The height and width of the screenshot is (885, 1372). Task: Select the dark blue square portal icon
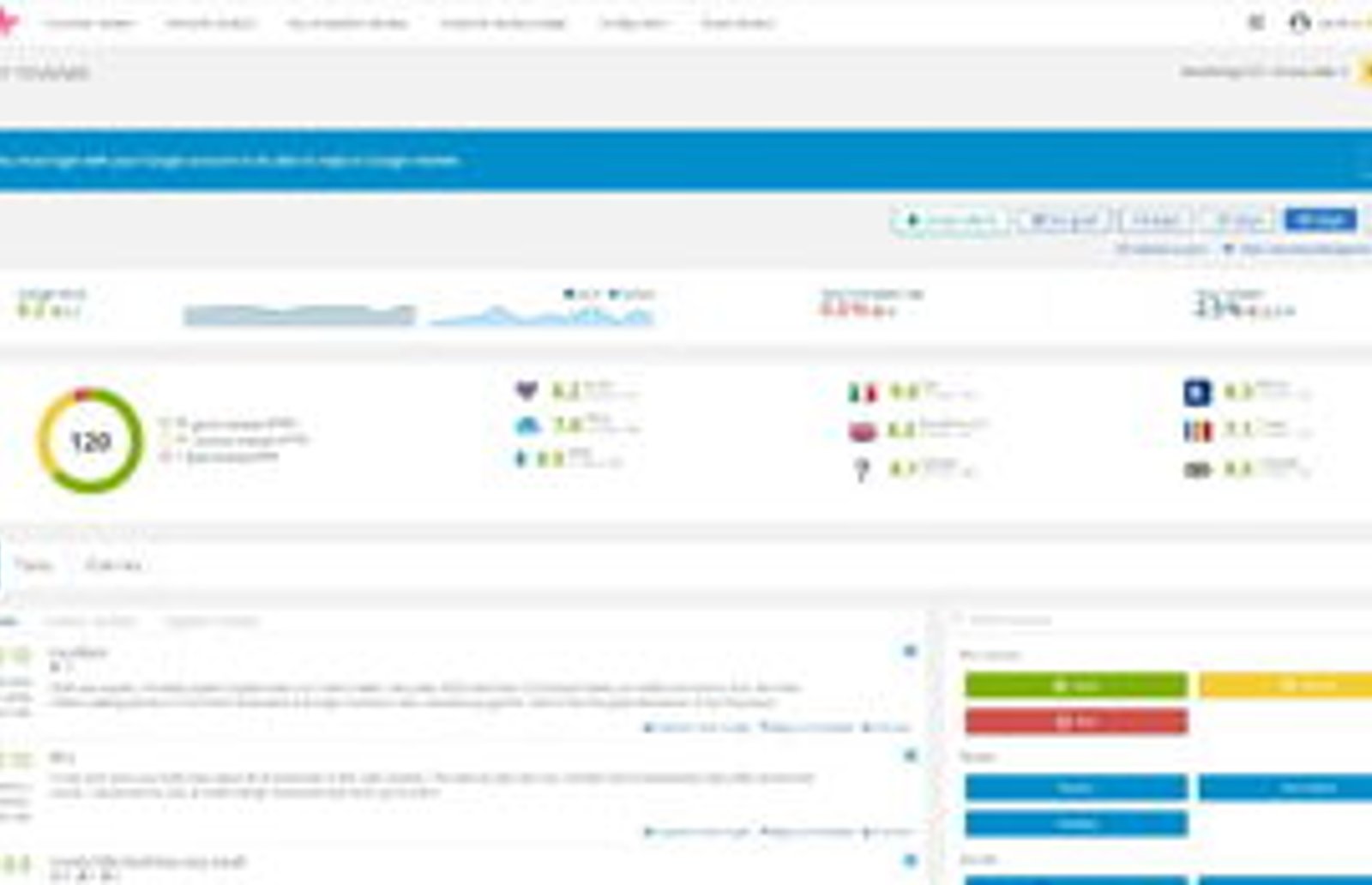[x=1197, y=393]
